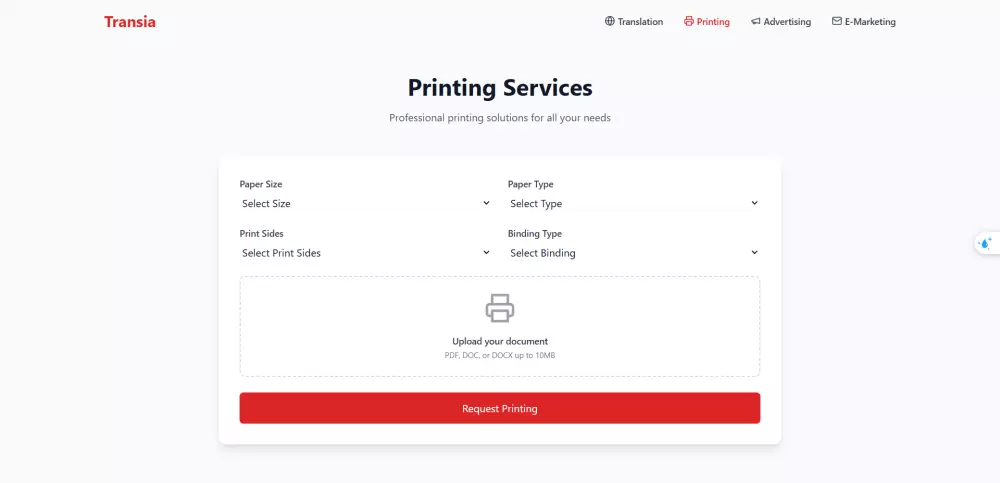The height and width of the screenshot is (483, 1000).
Task: Click the printer icon beside Printing
Action: [x=689, y=21]
